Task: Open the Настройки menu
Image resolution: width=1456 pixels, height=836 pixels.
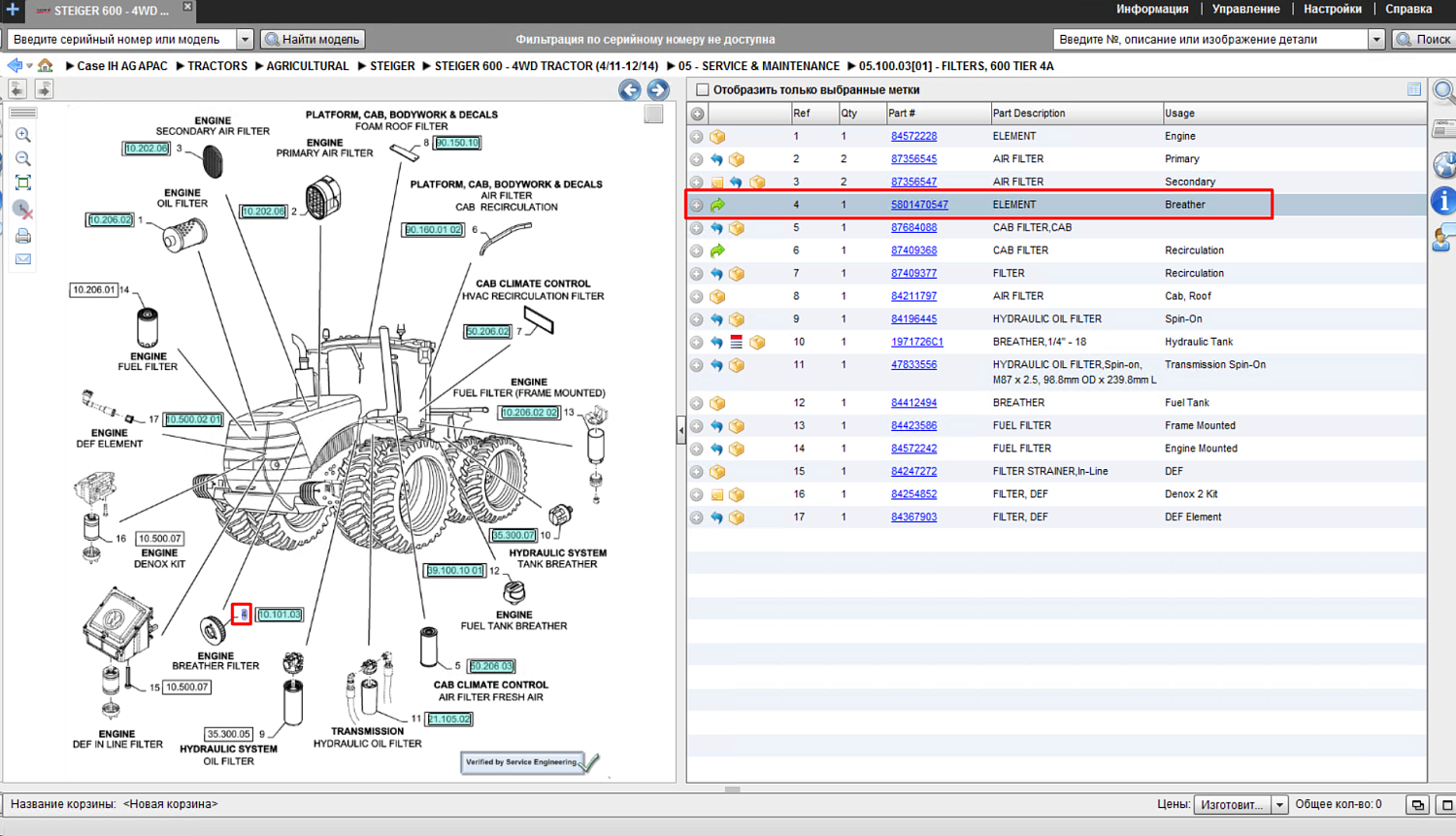Action: point(1333,10)
